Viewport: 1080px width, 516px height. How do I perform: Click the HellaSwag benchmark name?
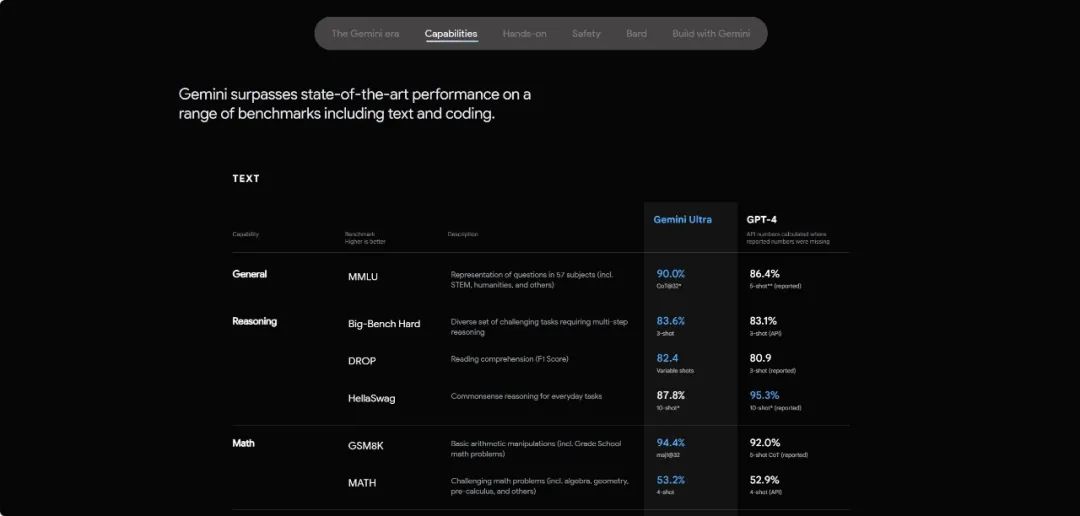click(x=371, y=398)
